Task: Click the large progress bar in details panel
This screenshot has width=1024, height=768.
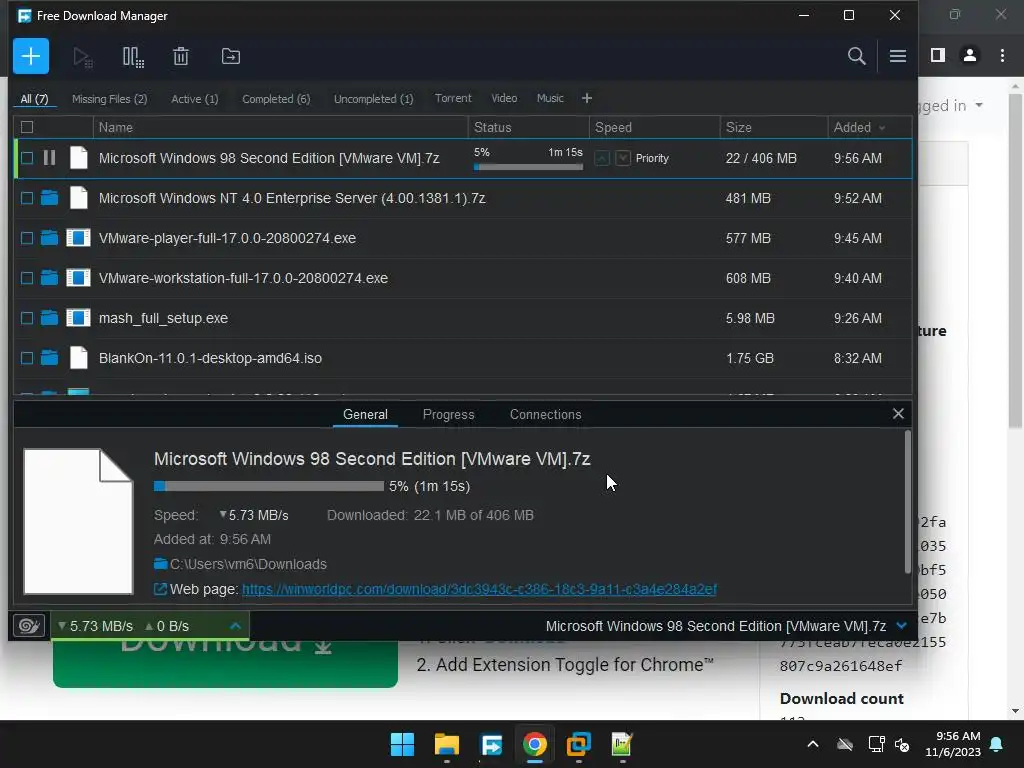Action: 268,486
